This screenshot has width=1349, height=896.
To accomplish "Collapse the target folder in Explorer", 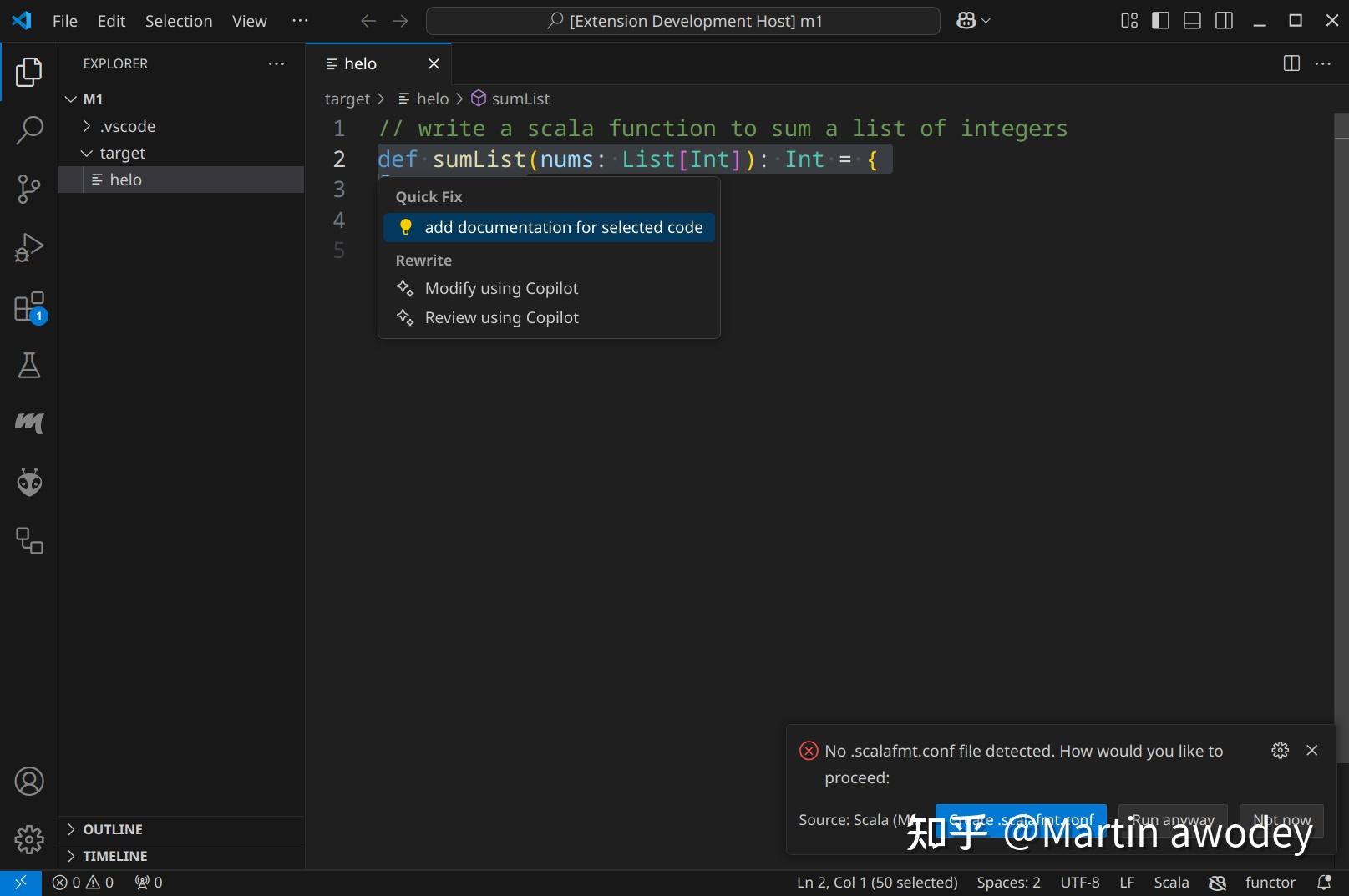I will (x=87, y=153).
